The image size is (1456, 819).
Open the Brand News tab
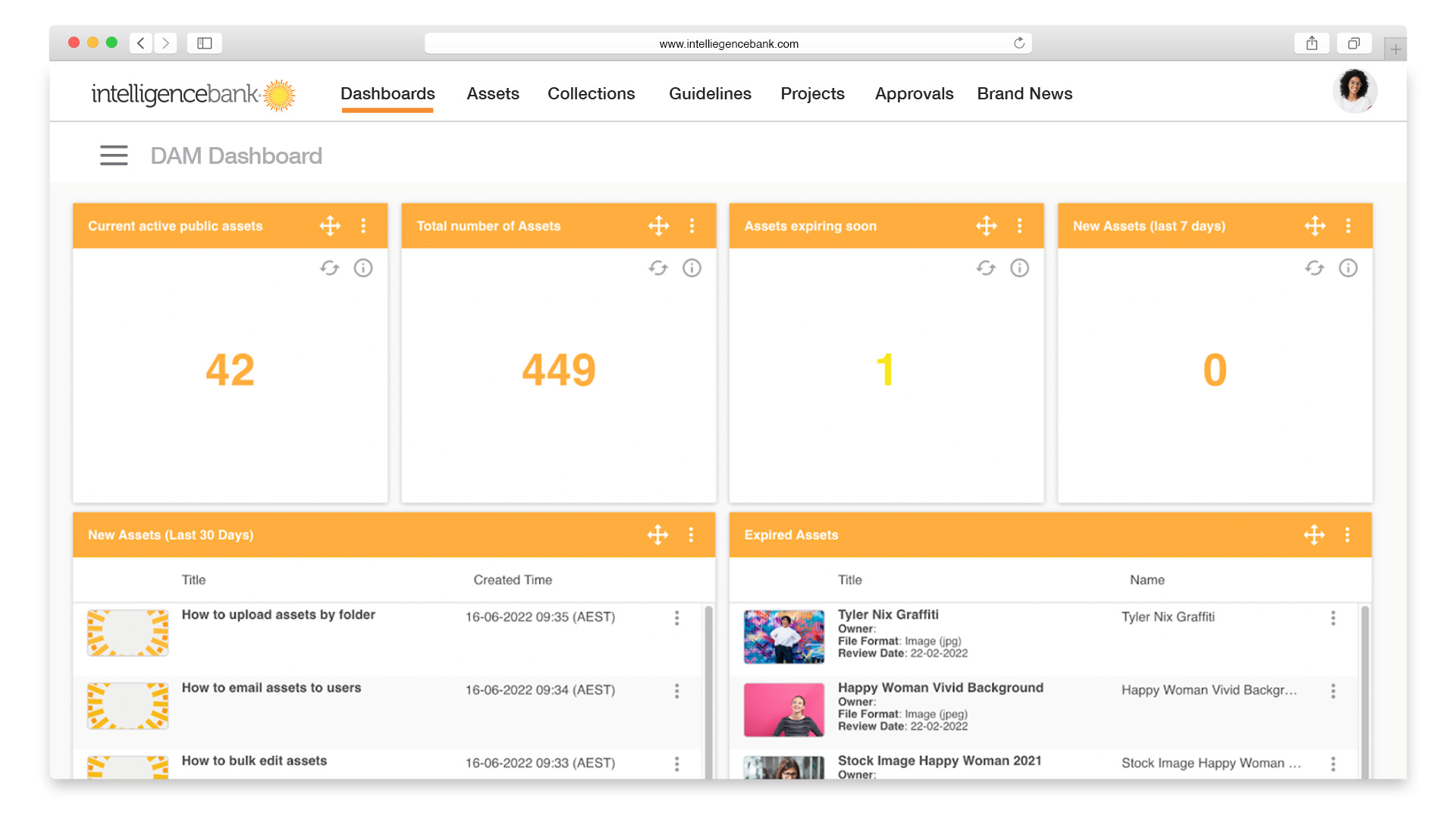(1025, 93)
